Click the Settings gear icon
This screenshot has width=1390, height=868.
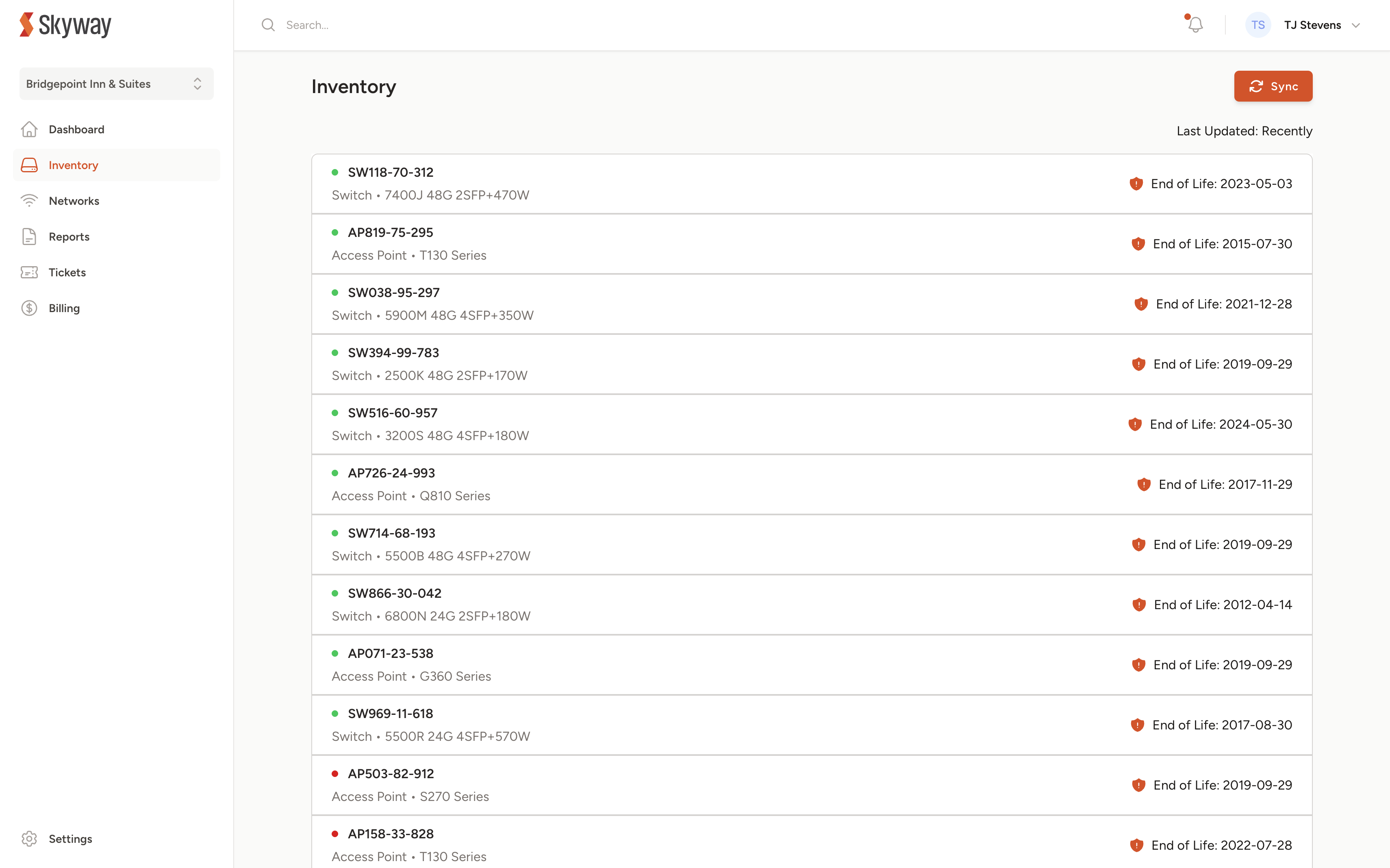coord(29,839)
